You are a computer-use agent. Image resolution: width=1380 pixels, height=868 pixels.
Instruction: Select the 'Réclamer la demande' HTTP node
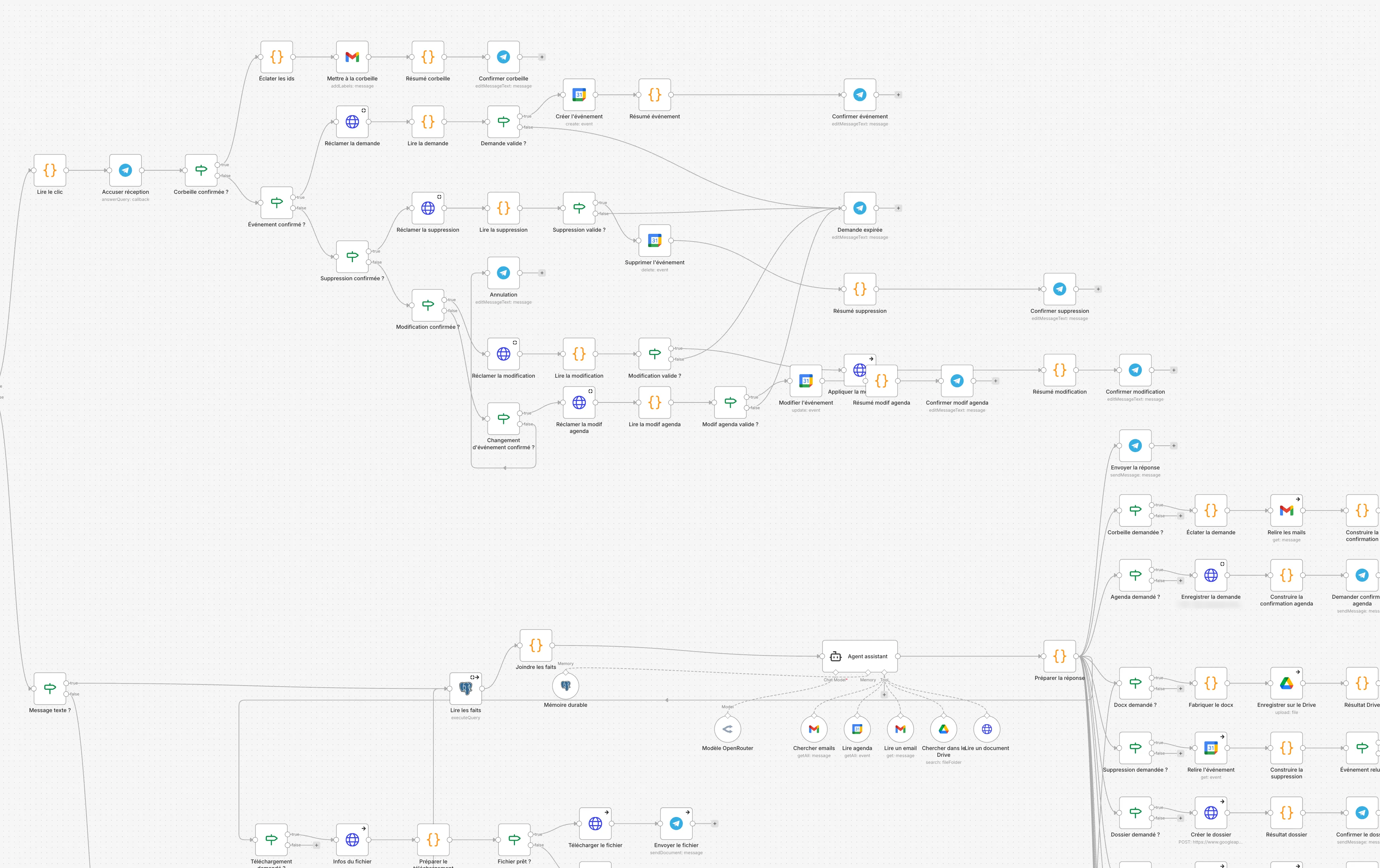click(353, 122)
